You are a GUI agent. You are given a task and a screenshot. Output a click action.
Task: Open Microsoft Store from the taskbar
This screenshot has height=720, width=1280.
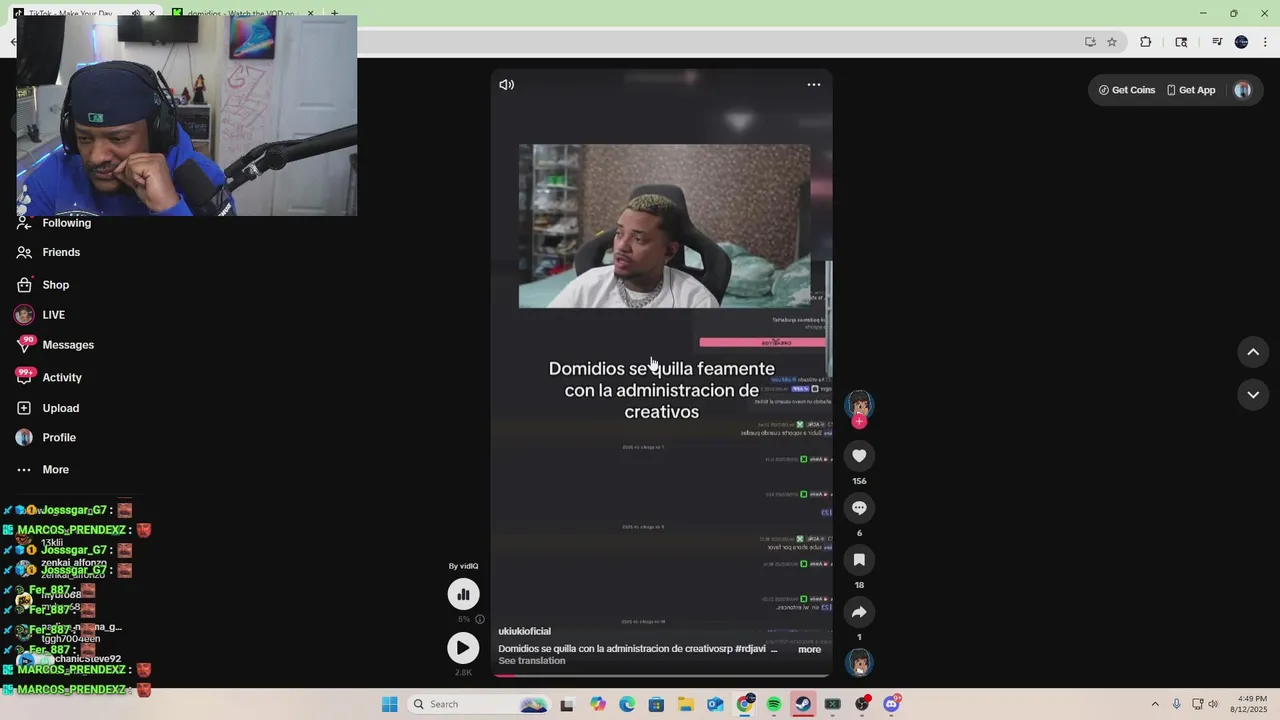coord(656,704)
